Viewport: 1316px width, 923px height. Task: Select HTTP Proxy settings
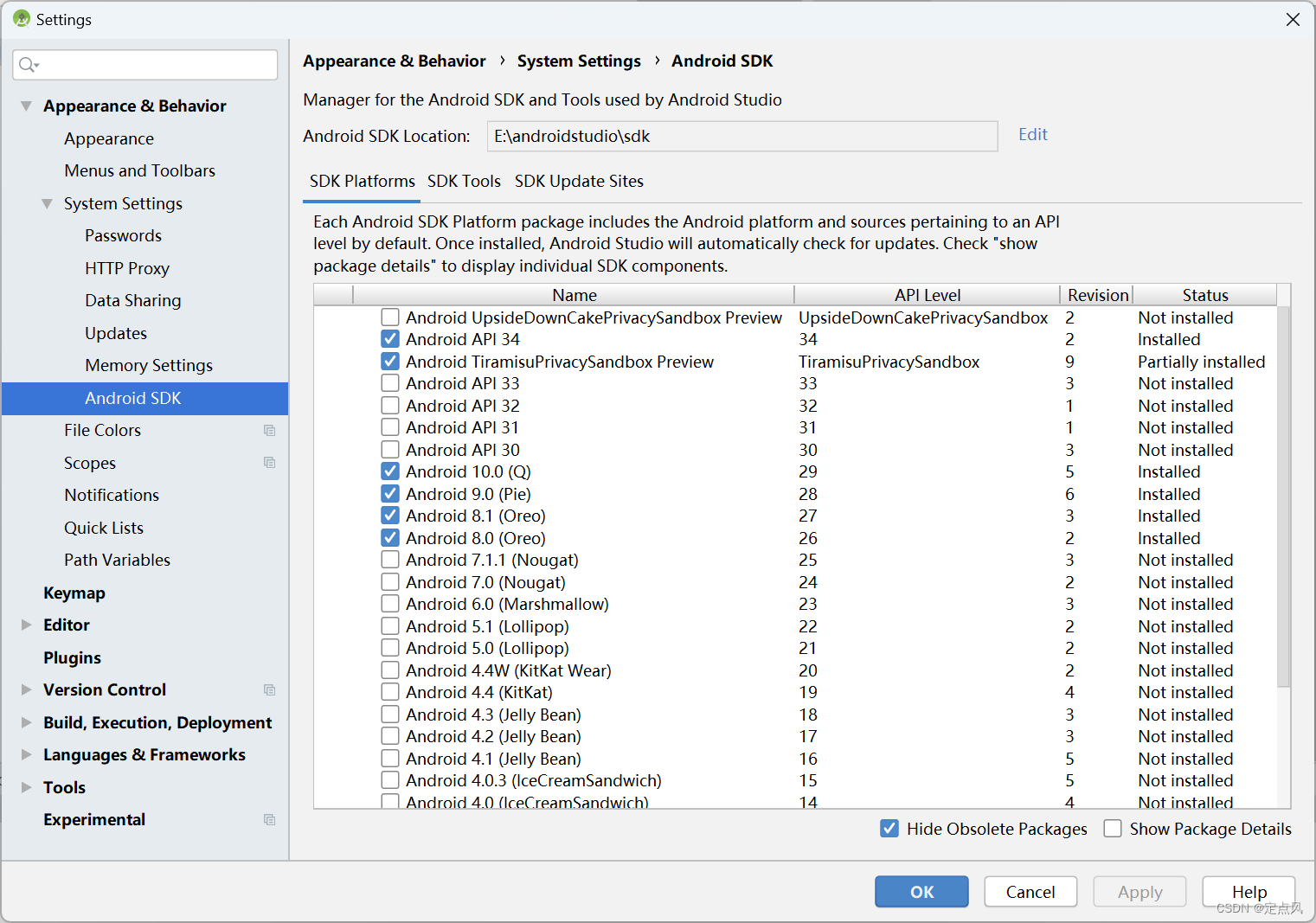pos(127,268)
